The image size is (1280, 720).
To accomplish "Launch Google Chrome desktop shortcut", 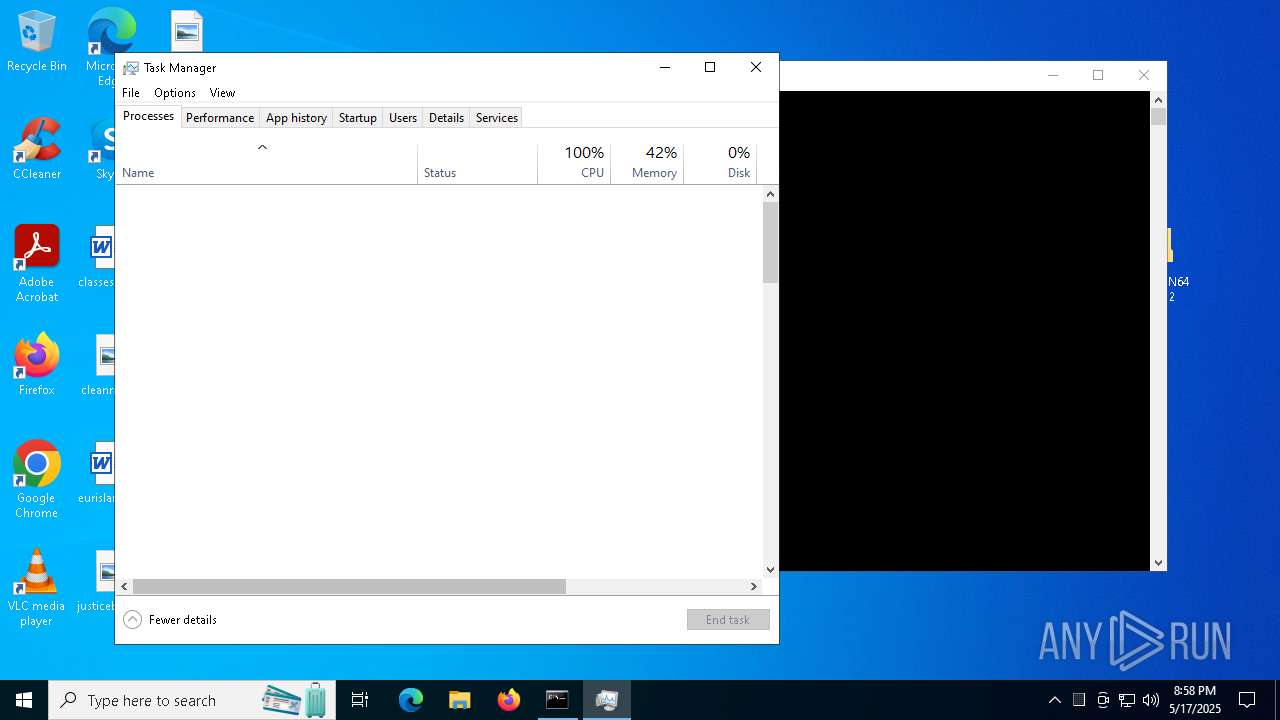I will point(36,480).
